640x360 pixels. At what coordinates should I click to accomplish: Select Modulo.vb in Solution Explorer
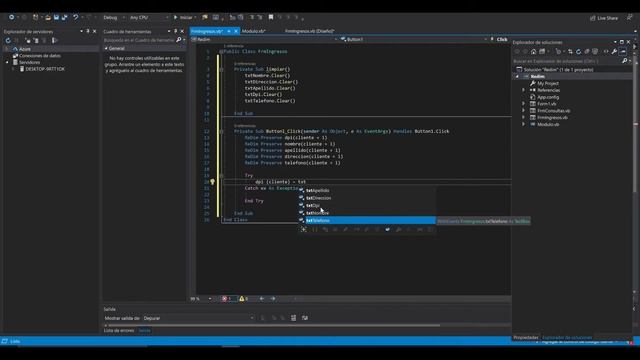pyautogui.click(x=548, y=124)
